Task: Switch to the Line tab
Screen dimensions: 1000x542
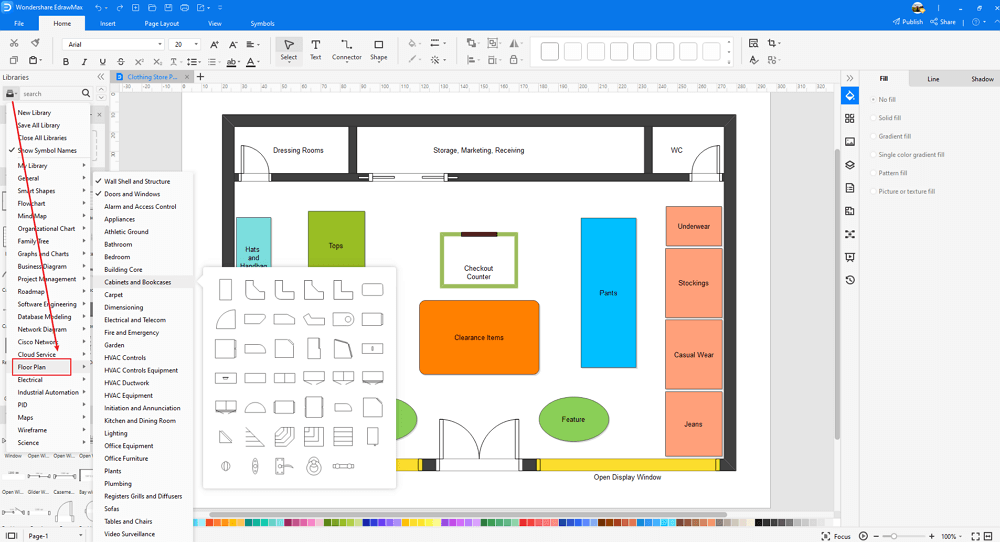Action: (933, 79)
